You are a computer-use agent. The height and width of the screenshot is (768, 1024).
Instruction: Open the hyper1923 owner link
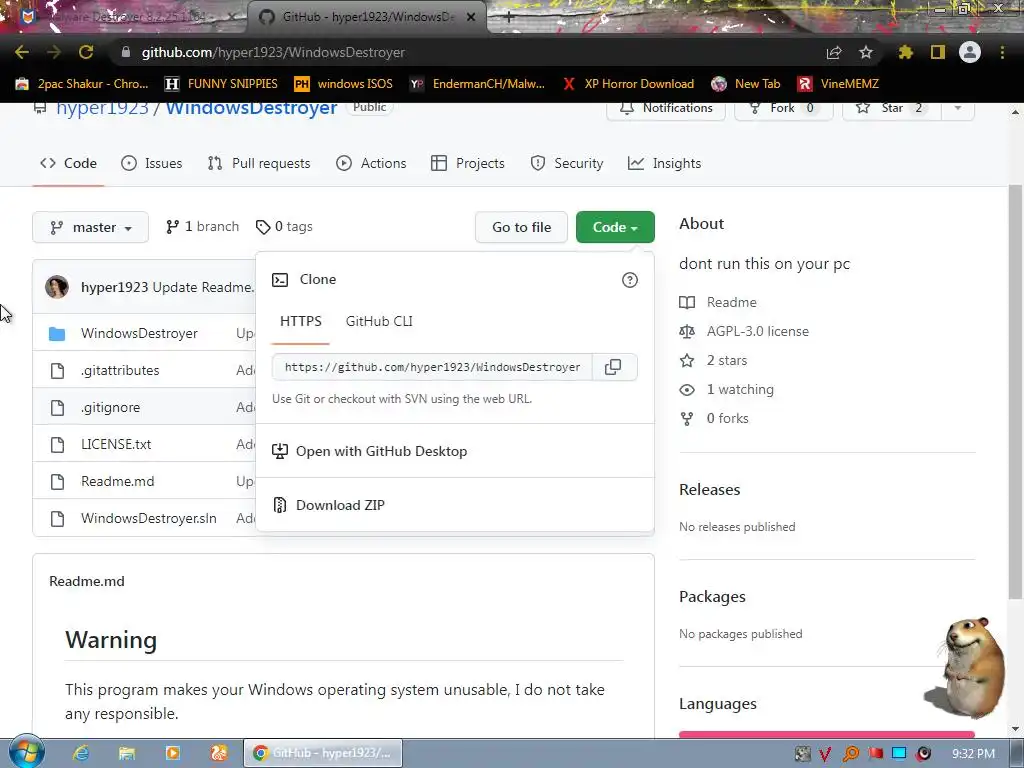coord(103,108)
